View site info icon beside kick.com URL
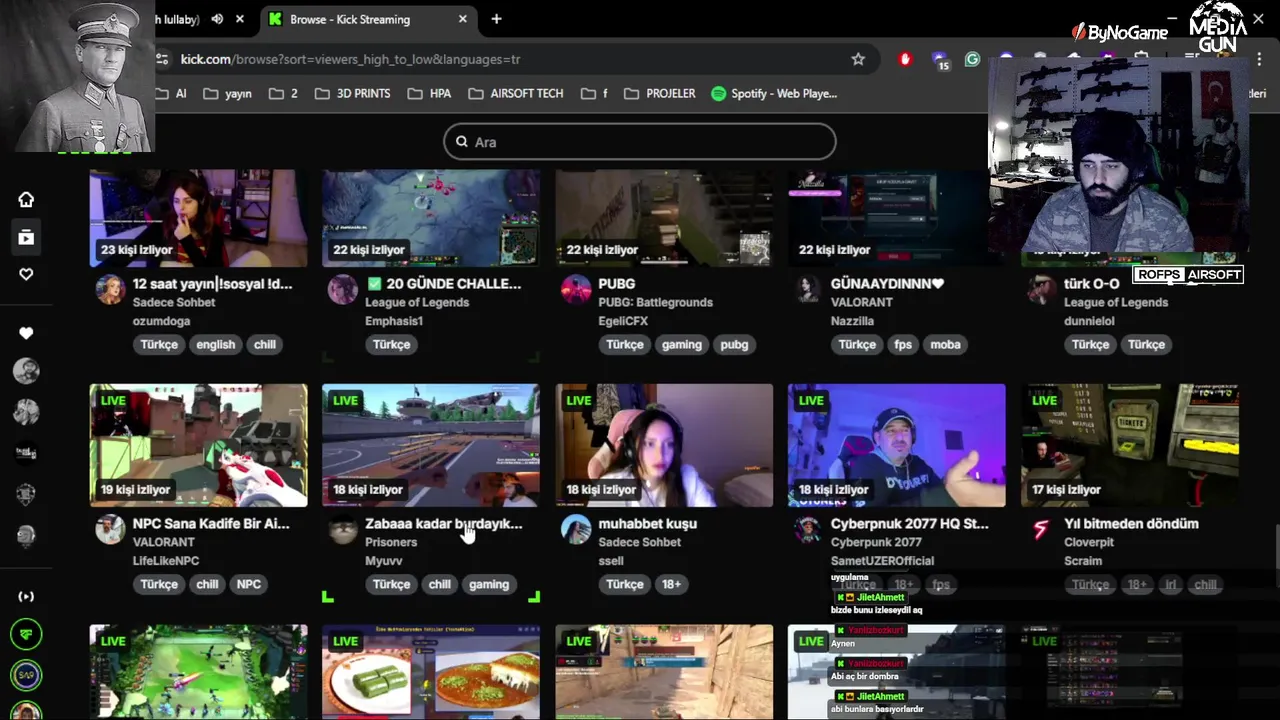 click(163, 59)
